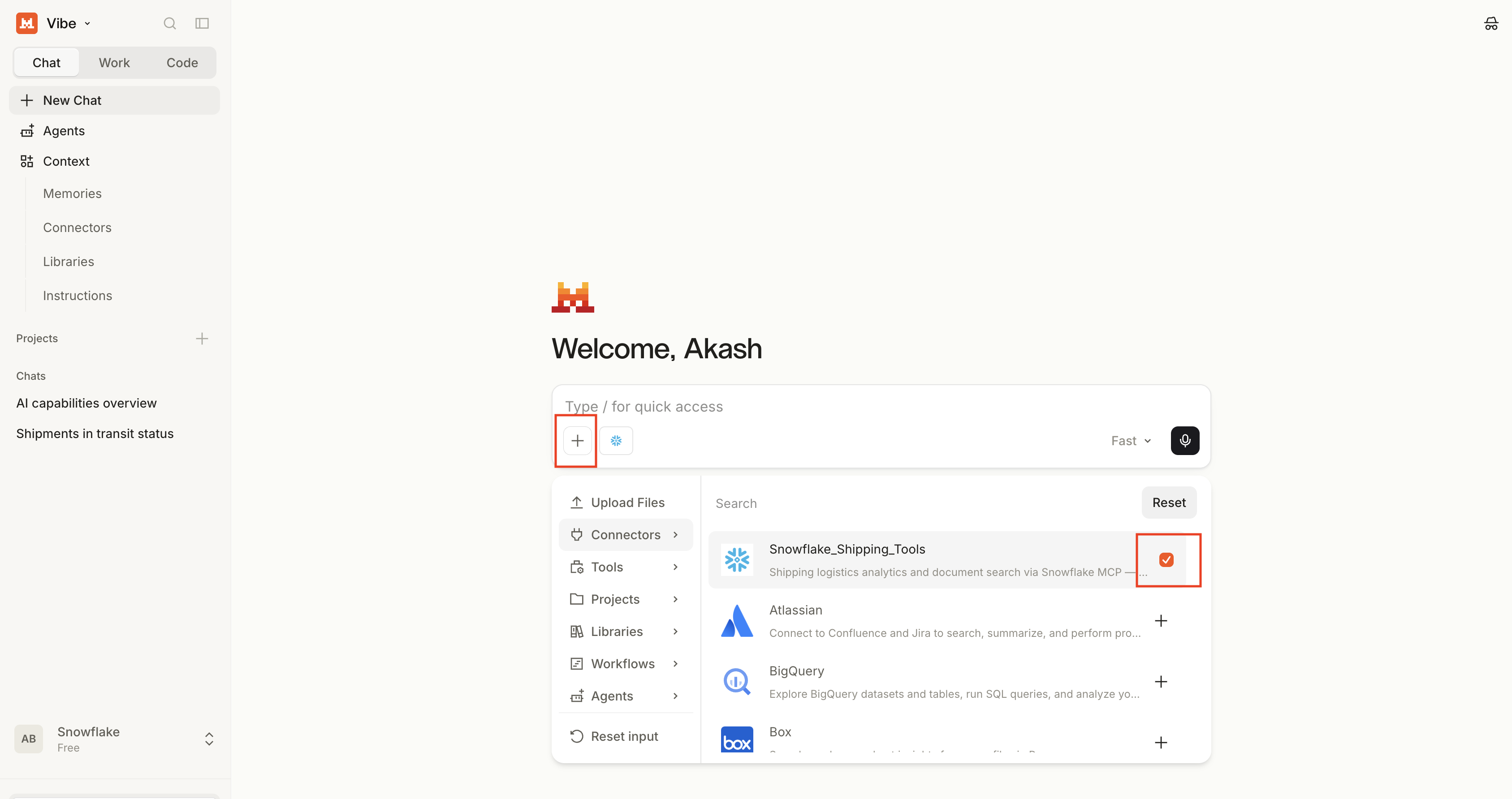Click Snowflake_Shipping_Tools connector name

coord(847,549)
